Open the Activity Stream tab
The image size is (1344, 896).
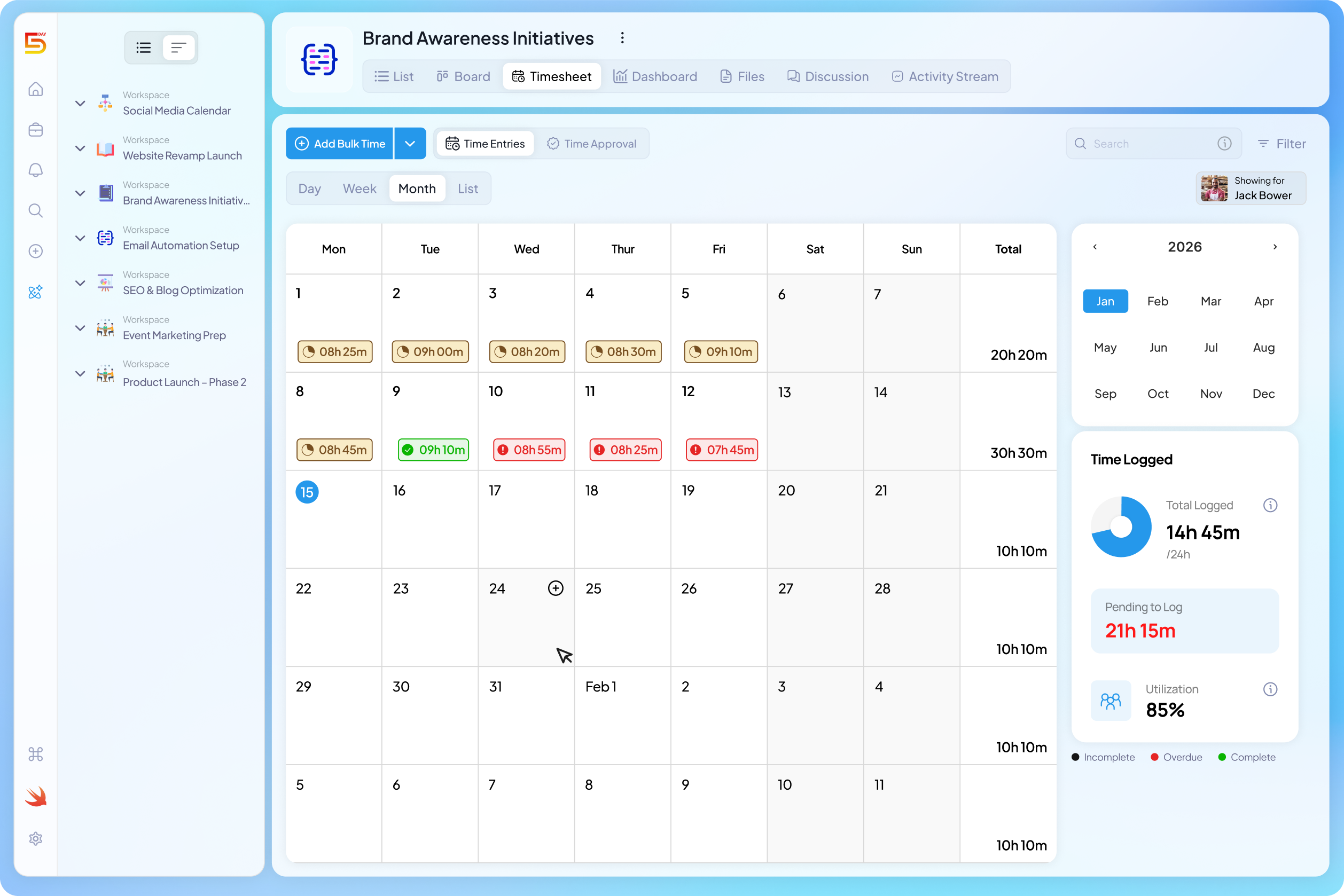click(x=945, y=76)
